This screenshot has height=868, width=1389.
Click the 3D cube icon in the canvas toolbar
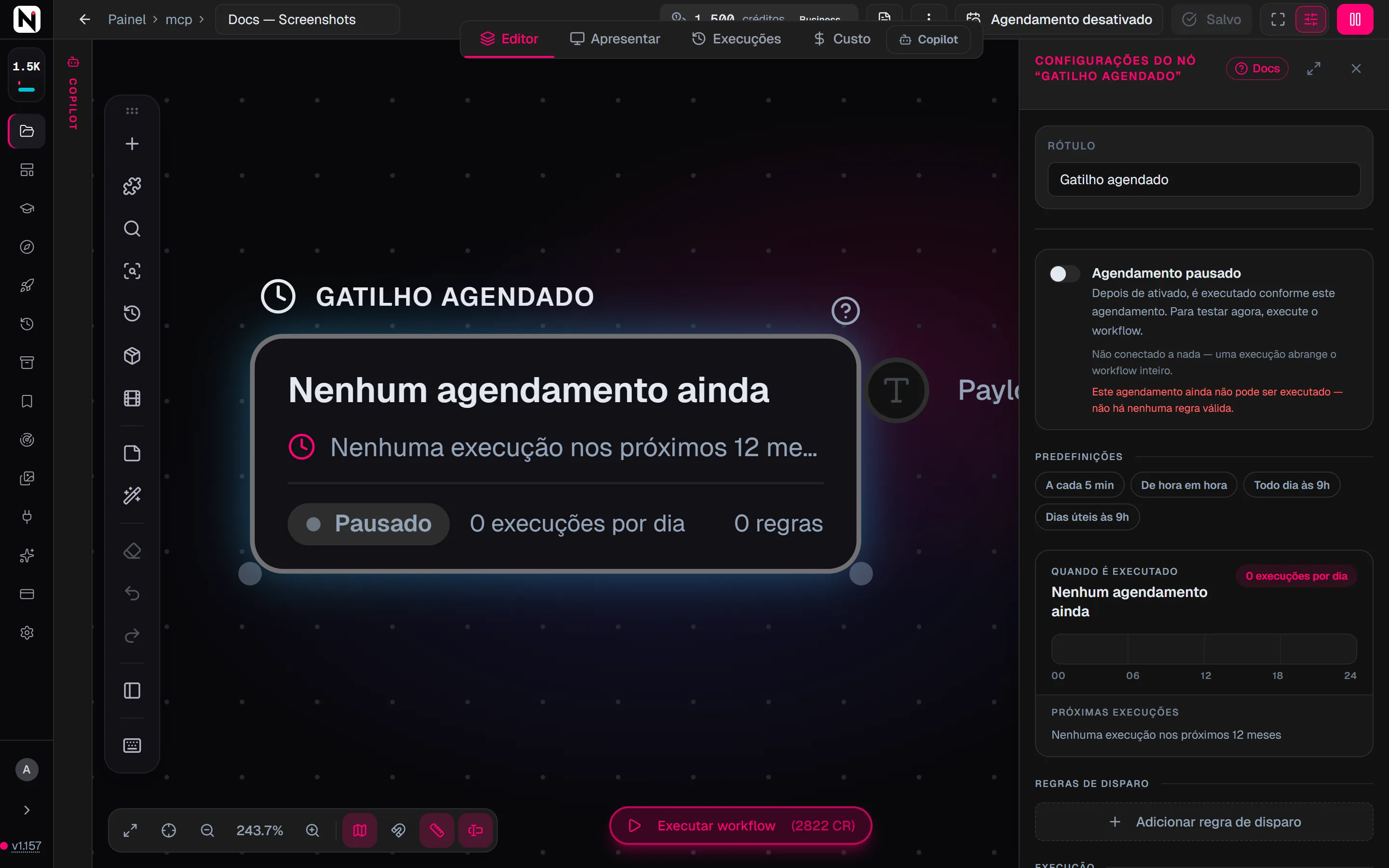132,356
